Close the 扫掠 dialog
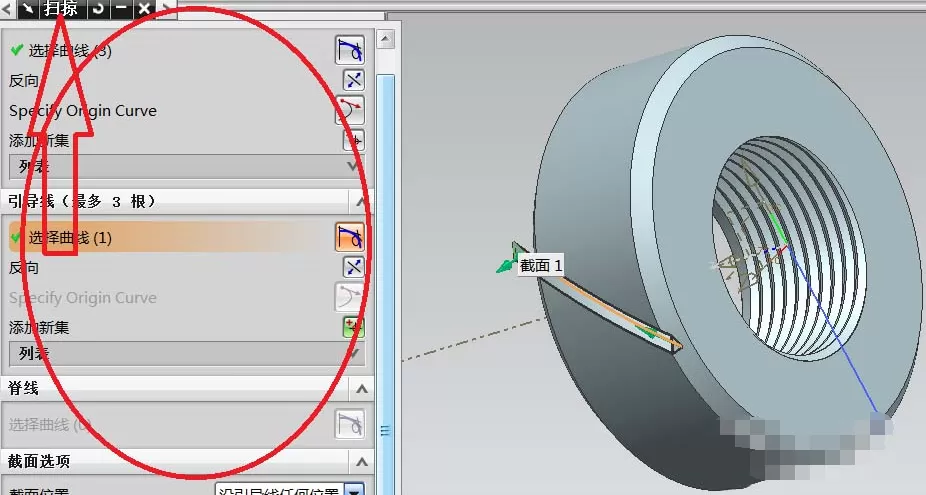Viewport: 926px width, 495px height. pos(144,8)
